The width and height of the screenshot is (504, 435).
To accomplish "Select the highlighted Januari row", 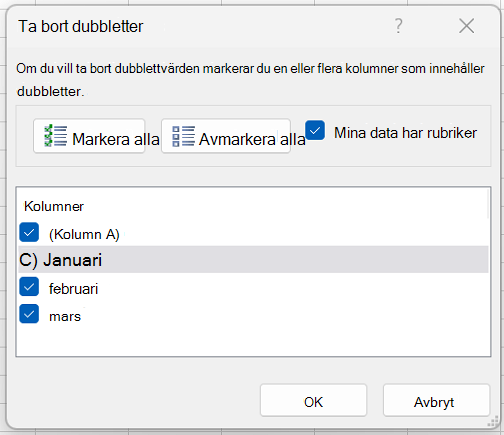I will point(253,260).
